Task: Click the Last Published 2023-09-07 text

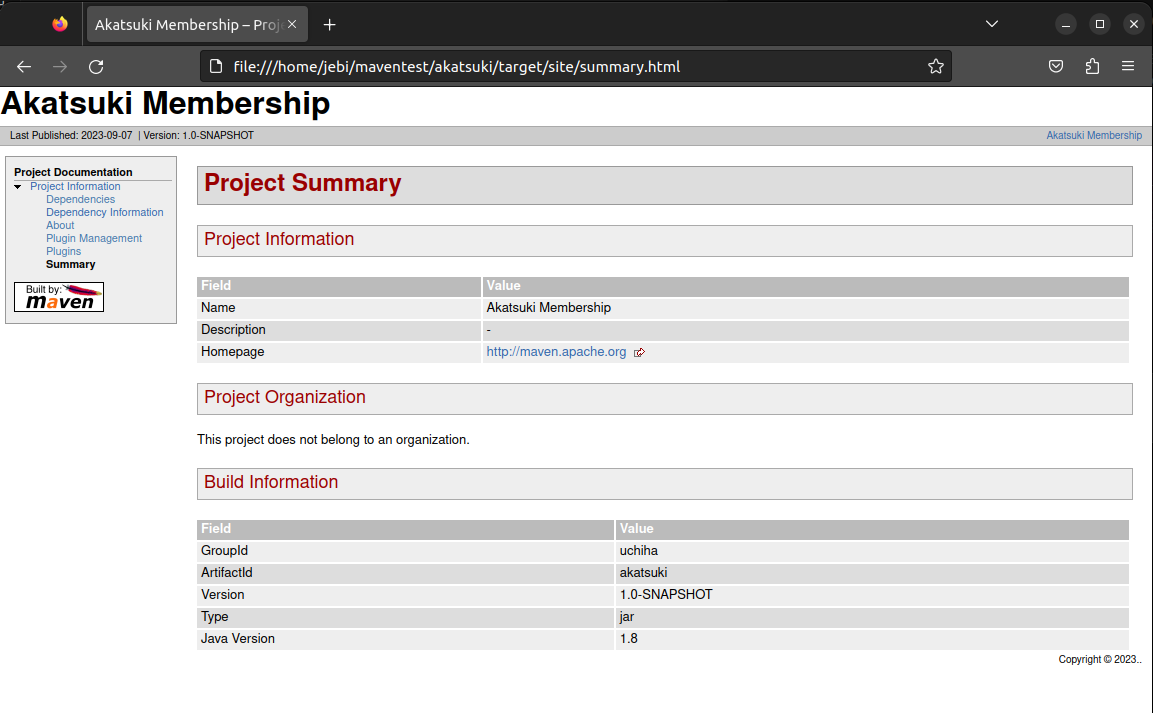Action: pos(71,135)
